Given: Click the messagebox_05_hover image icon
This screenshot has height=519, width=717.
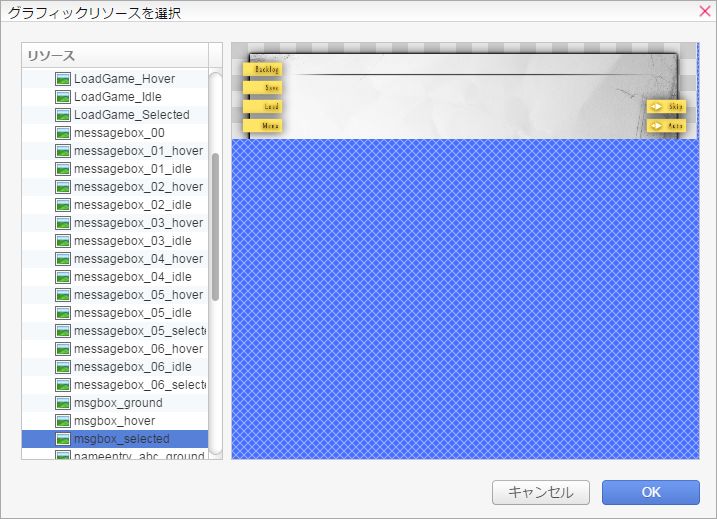Looking at the screenshot, I should click(62, 295).
